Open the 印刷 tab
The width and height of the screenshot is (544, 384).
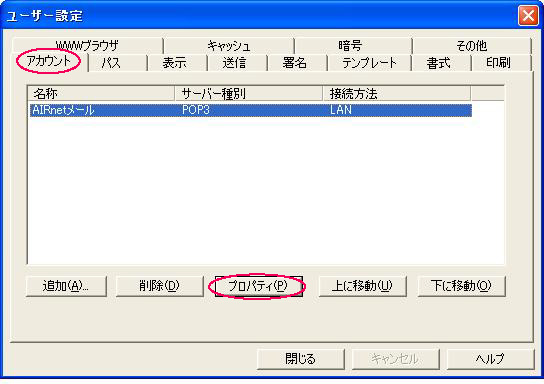pos(502,63)
